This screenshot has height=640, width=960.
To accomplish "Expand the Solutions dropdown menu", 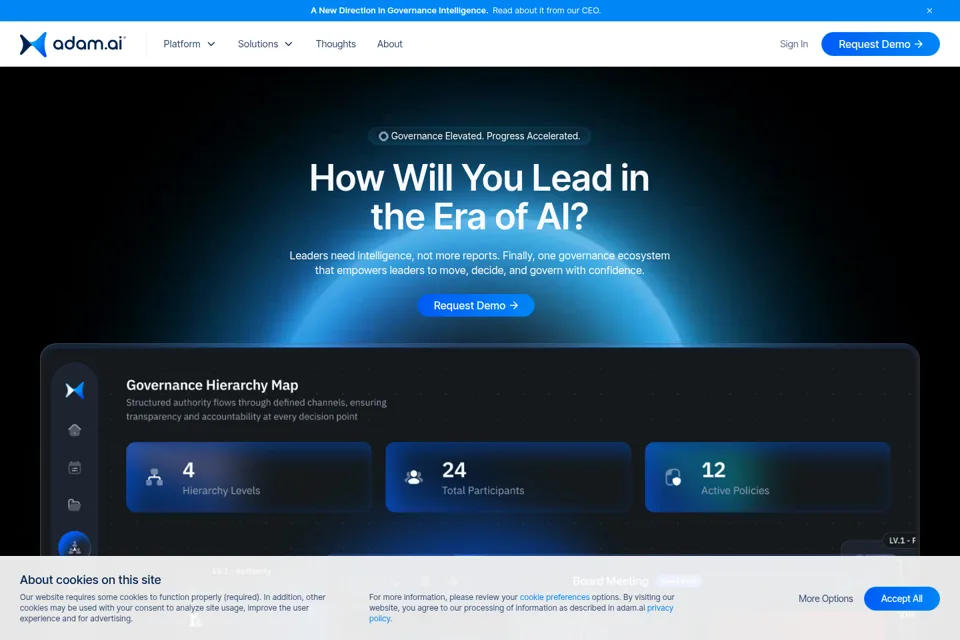I will pos(265,44).
